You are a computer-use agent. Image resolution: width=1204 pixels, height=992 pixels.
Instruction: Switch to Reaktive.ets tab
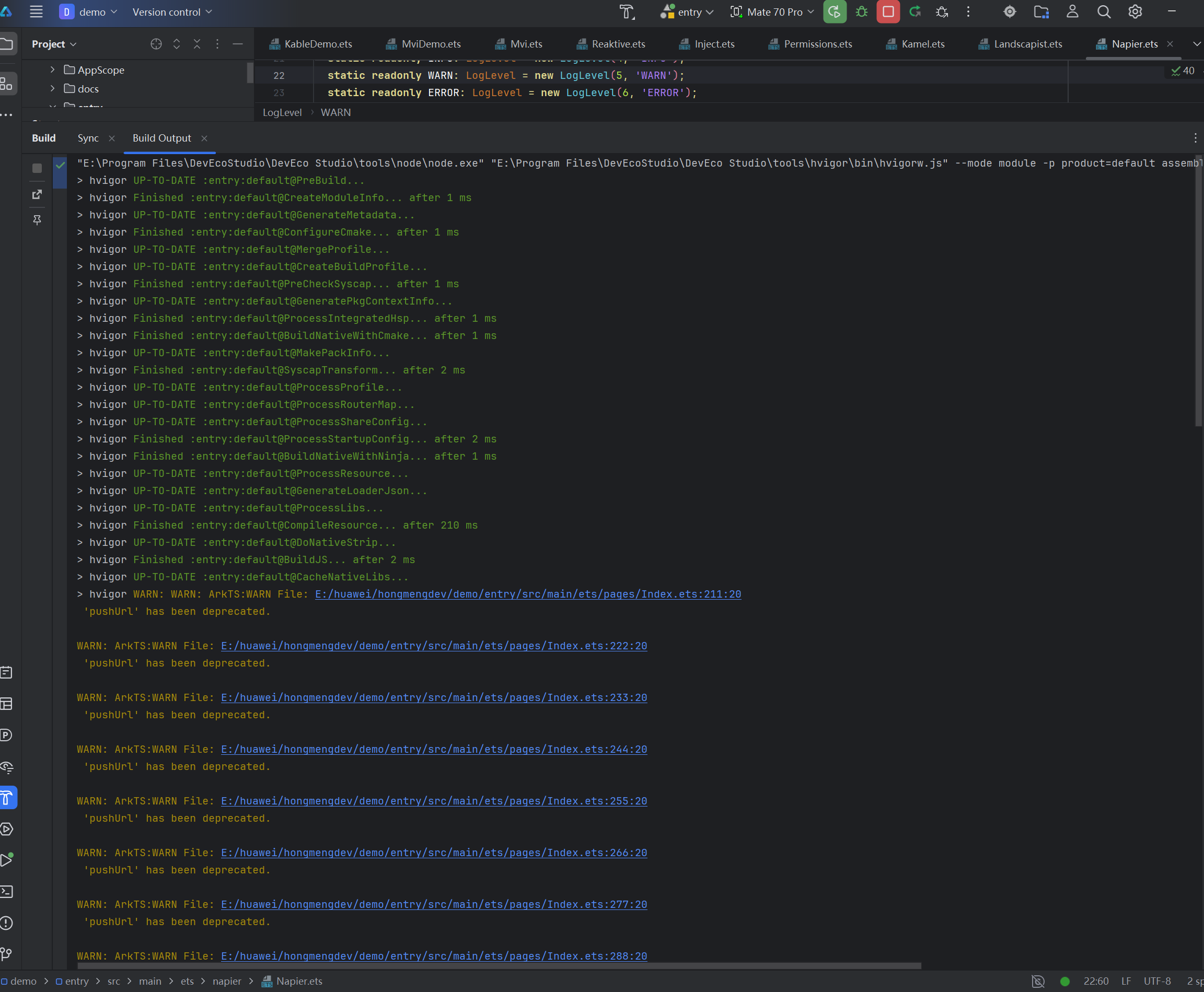coord(610,44)
